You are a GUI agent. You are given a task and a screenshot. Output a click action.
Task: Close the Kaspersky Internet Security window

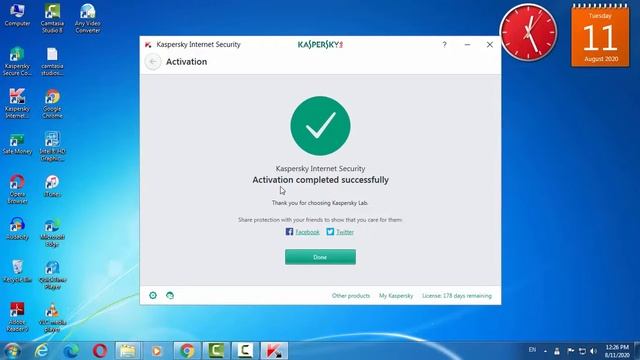coord(490,44)
